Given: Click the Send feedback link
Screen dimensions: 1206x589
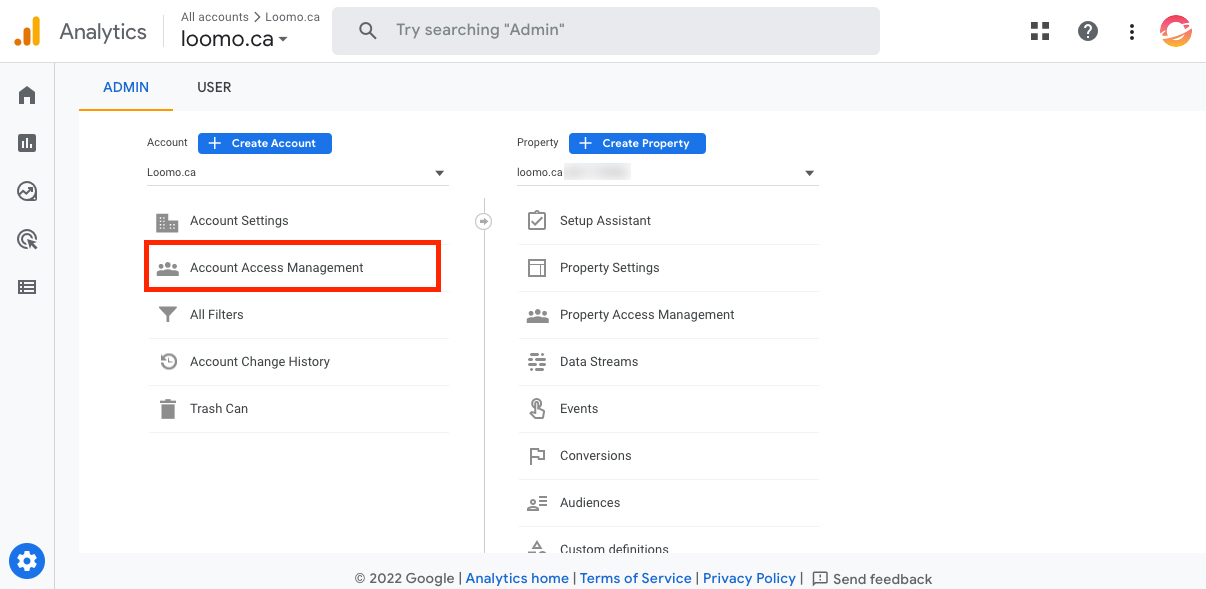Looking at the screenshot, I should 882,579.
